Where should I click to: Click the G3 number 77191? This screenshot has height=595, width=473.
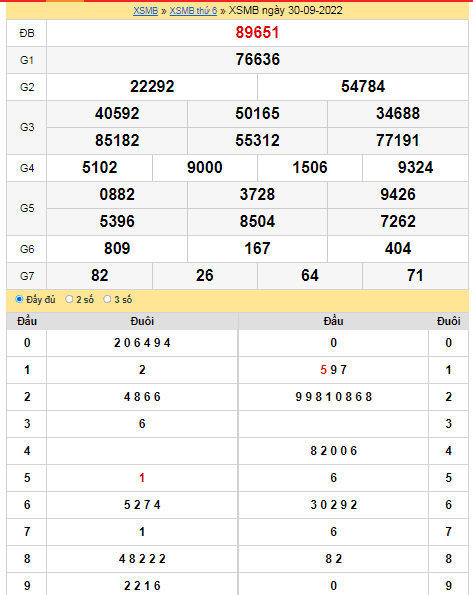click(x=398, y=140)
